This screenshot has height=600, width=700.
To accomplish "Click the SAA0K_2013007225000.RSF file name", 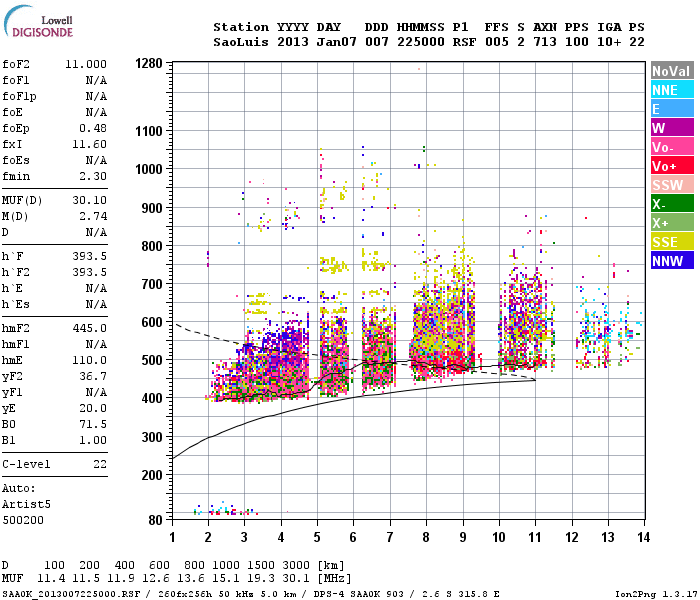I will [71, 594].
